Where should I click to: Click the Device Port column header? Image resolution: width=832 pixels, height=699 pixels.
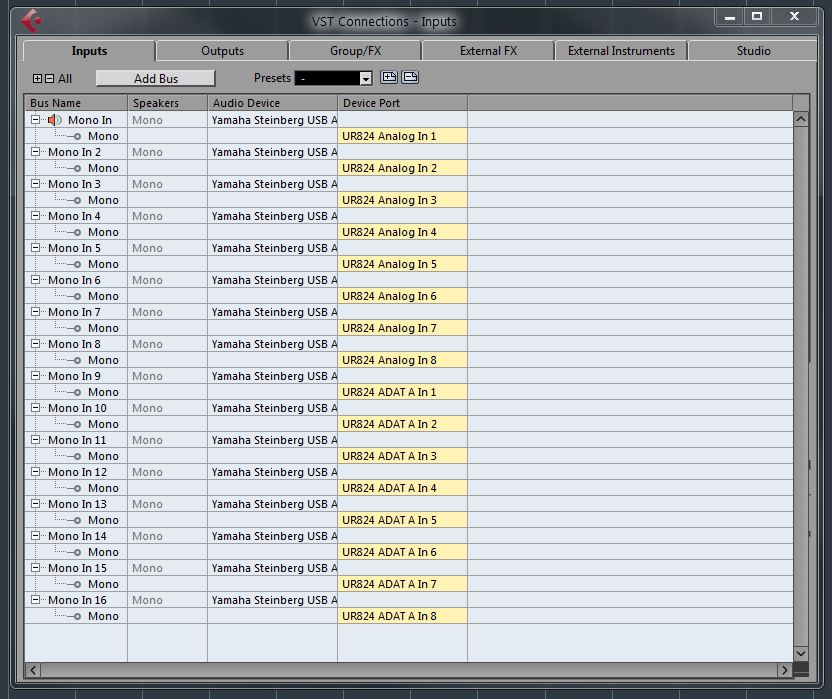click(402, 103)
